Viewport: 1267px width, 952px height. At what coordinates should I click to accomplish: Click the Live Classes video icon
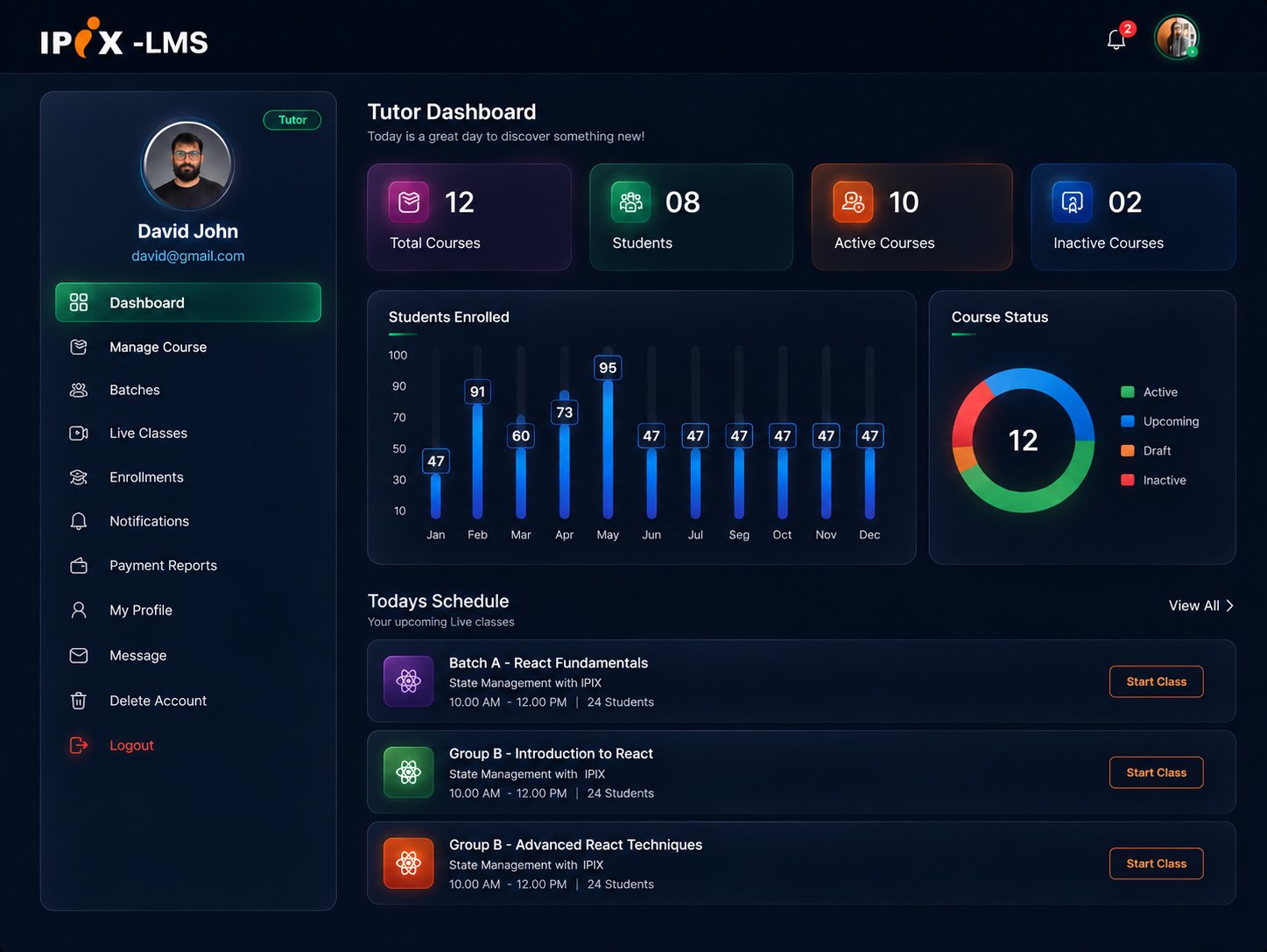click(x=79, y=433)
